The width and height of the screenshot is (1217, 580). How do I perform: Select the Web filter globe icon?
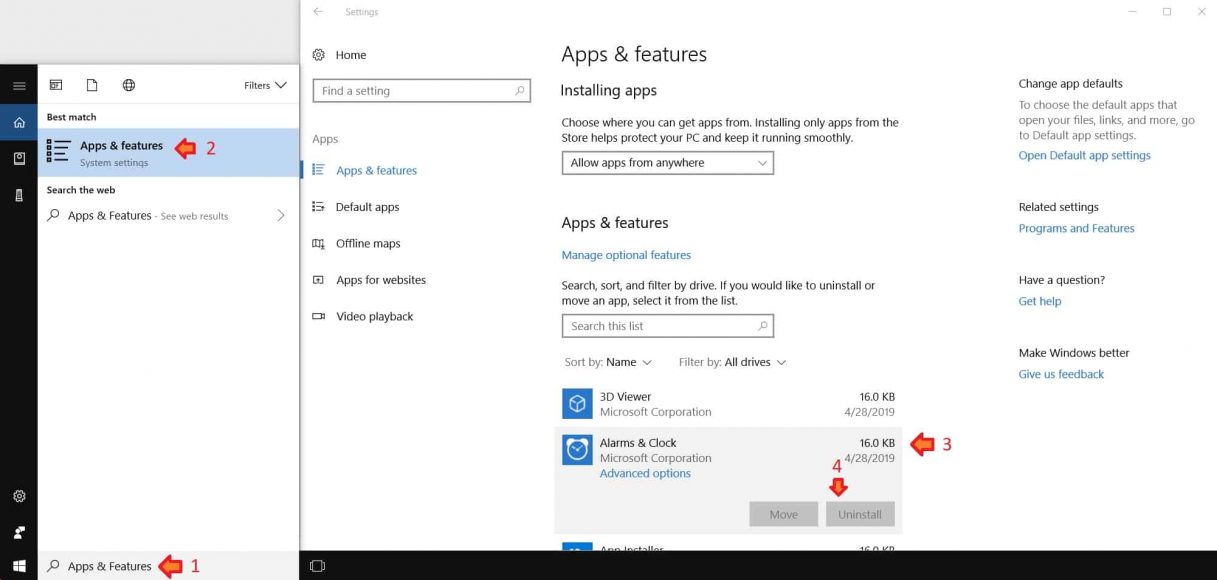[x=128, y=85]
